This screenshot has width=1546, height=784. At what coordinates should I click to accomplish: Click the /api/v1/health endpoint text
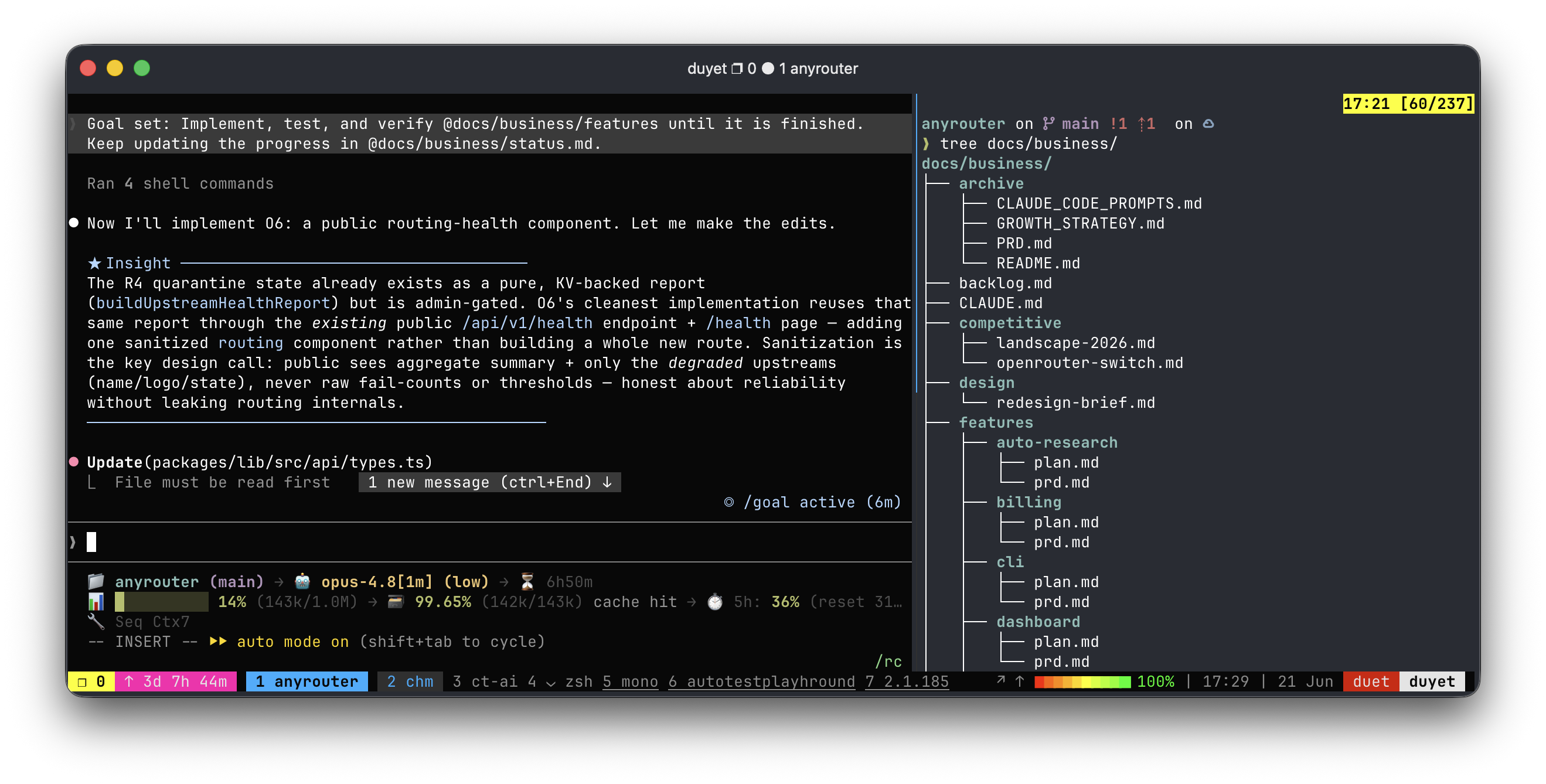527,322
